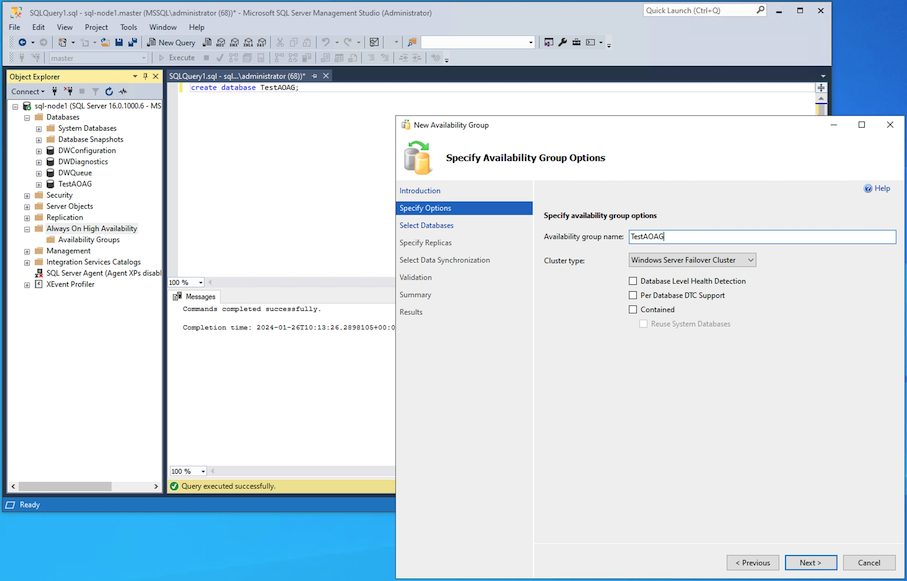
Task: Click the Disconnect plug icon in Object Explorer
Action: (68, 91)
